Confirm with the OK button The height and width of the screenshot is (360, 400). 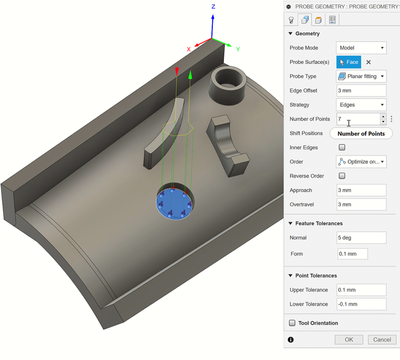coord(349,339)
